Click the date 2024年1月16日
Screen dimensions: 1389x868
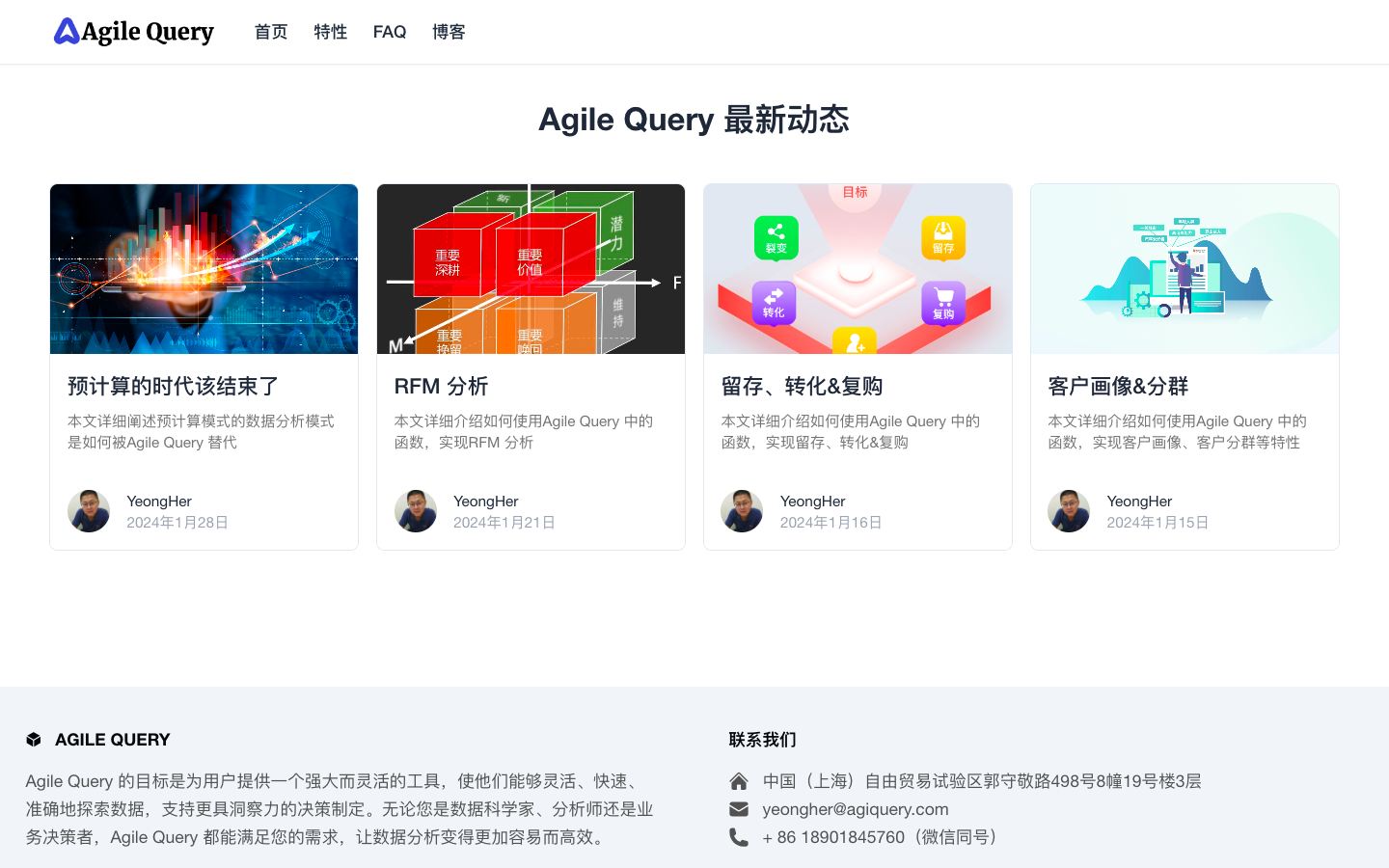[x=831, y=523]
